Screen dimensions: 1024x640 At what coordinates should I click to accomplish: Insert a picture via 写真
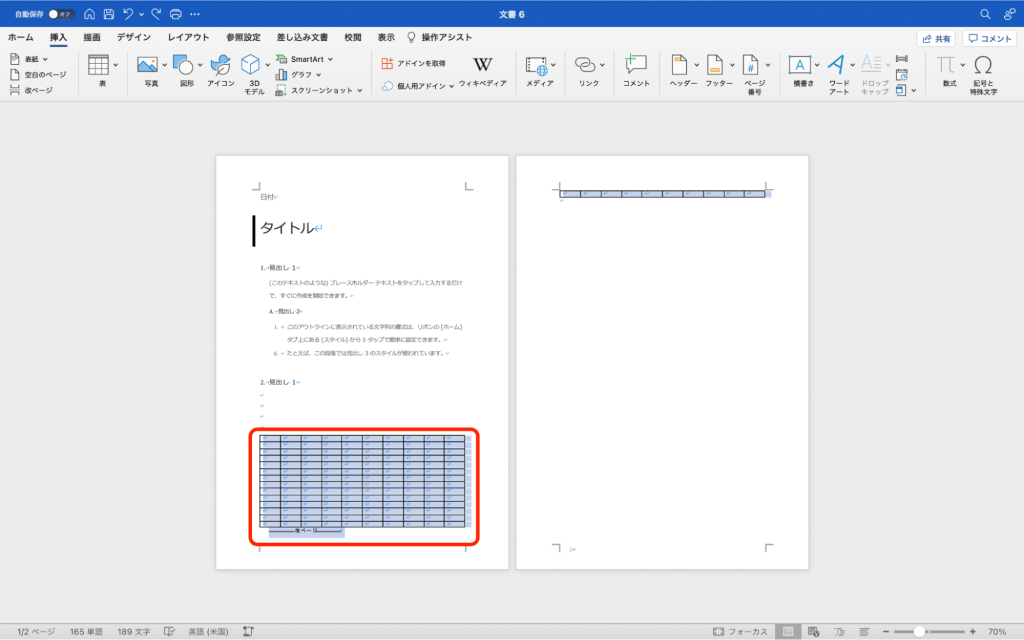coord(148,65)
